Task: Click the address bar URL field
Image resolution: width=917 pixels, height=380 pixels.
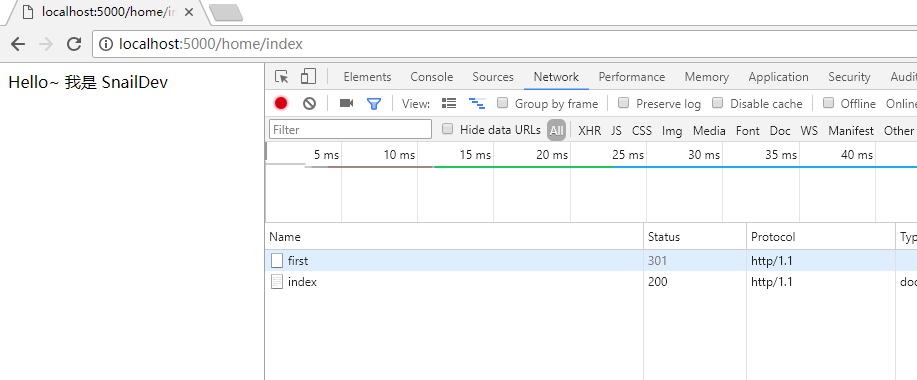Action: click(505, 44)
